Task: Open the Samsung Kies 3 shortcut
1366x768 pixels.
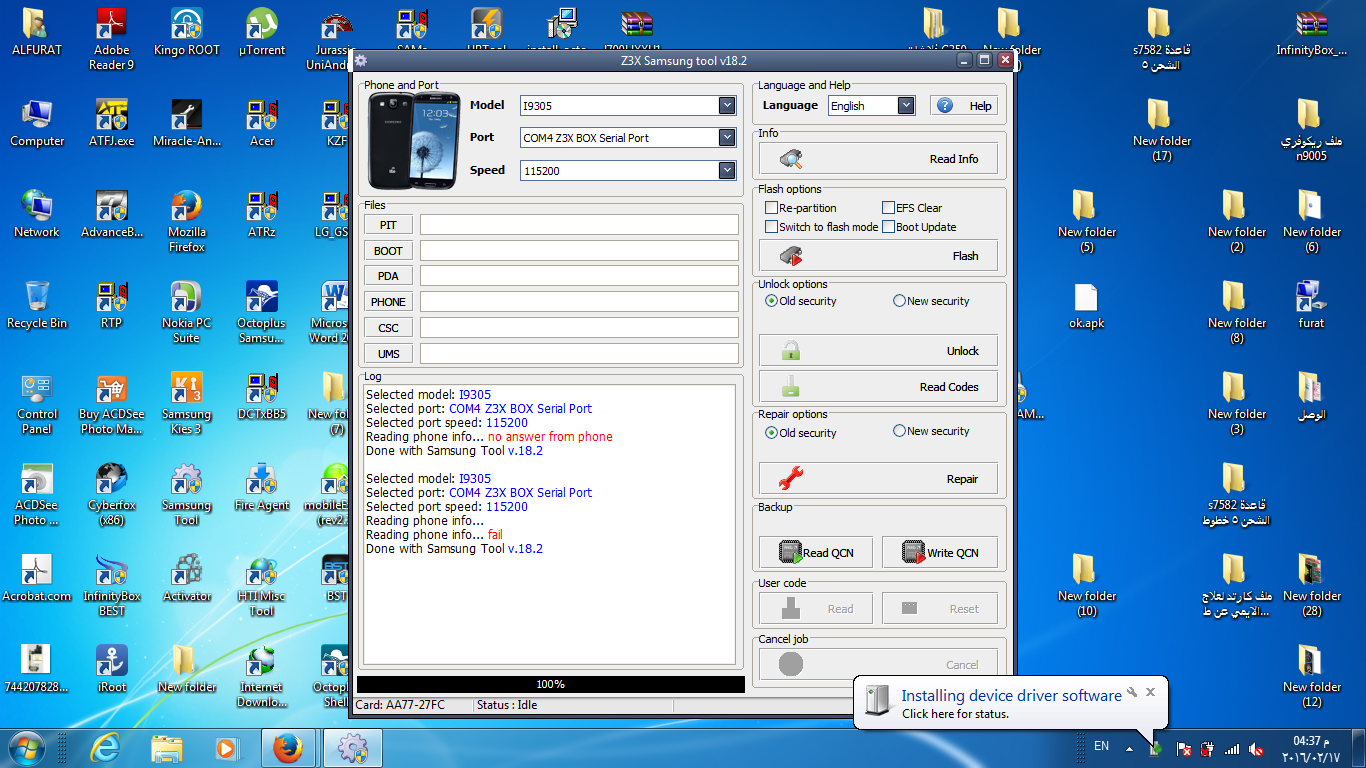Action: coord(186,403)
